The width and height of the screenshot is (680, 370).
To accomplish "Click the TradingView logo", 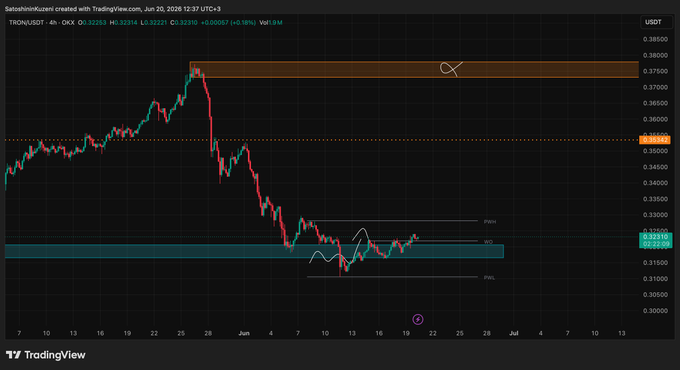I will point(46,355).
